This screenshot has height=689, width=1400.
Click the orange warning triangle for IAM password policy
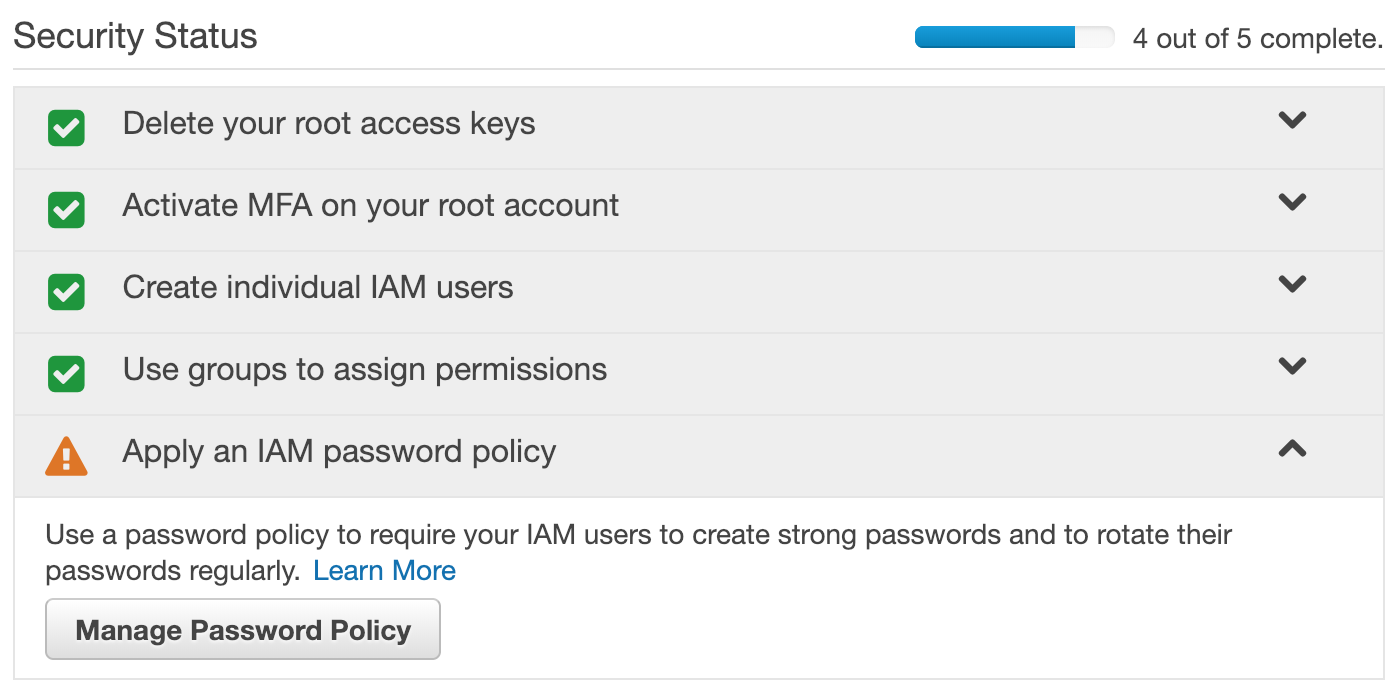click(66, 455)
